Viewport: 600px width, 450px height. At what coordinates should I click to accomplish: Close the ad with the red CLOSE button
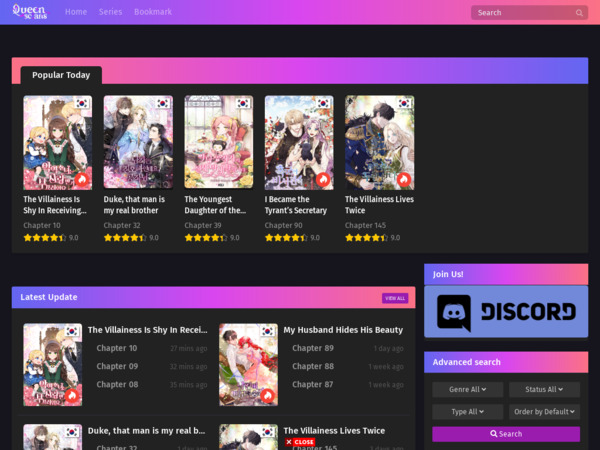pyautogui.click(x=300, y=442)
